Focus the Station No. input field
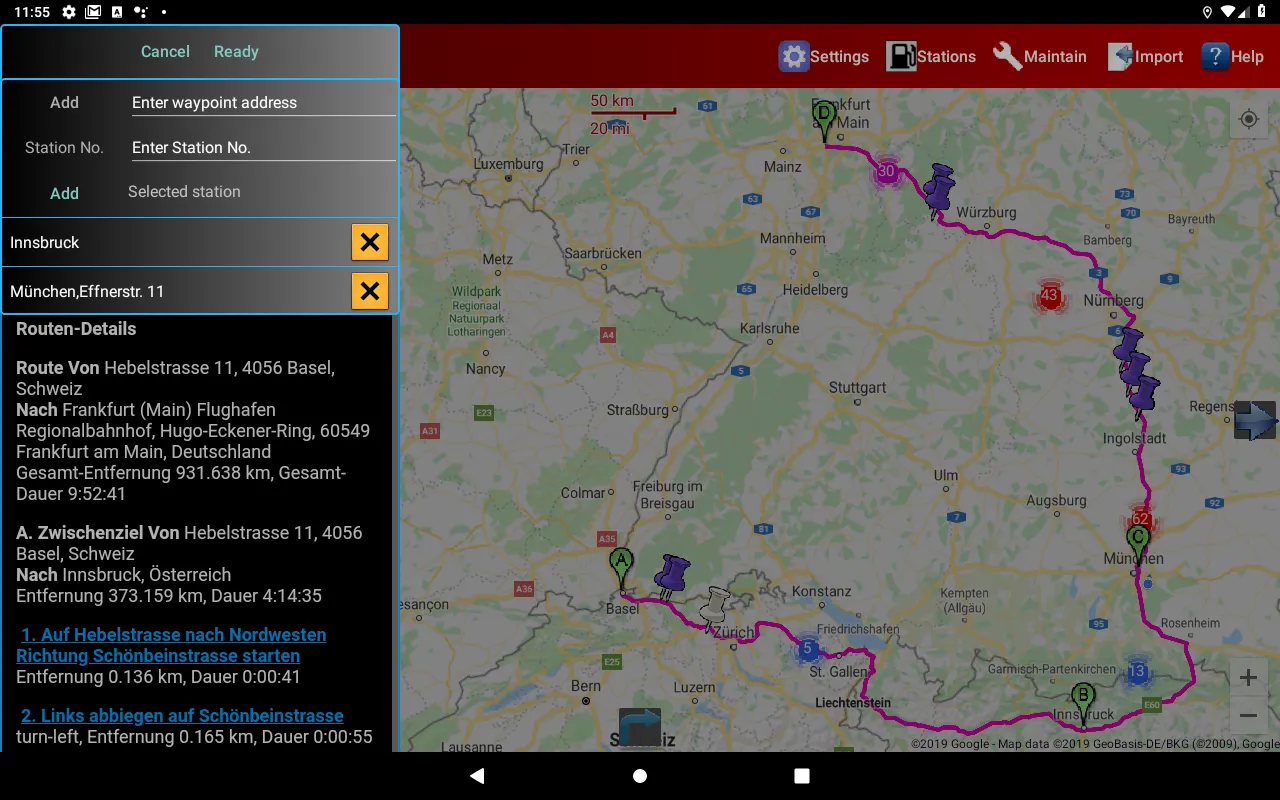This screenshot has width=1280, height=800. click(262, 148)
